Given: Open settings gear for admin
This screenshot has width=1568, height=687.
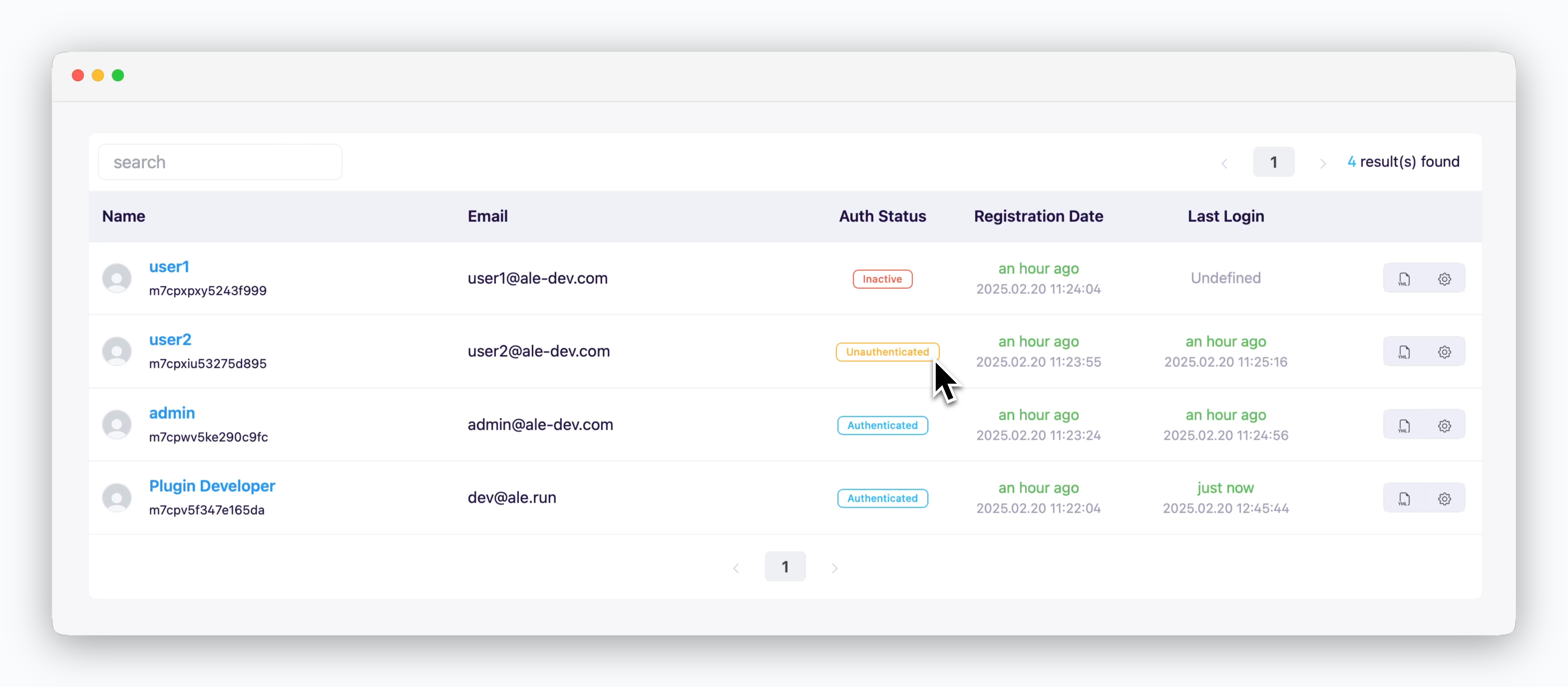Looking at the screenshot, I should pos(1444,425).
